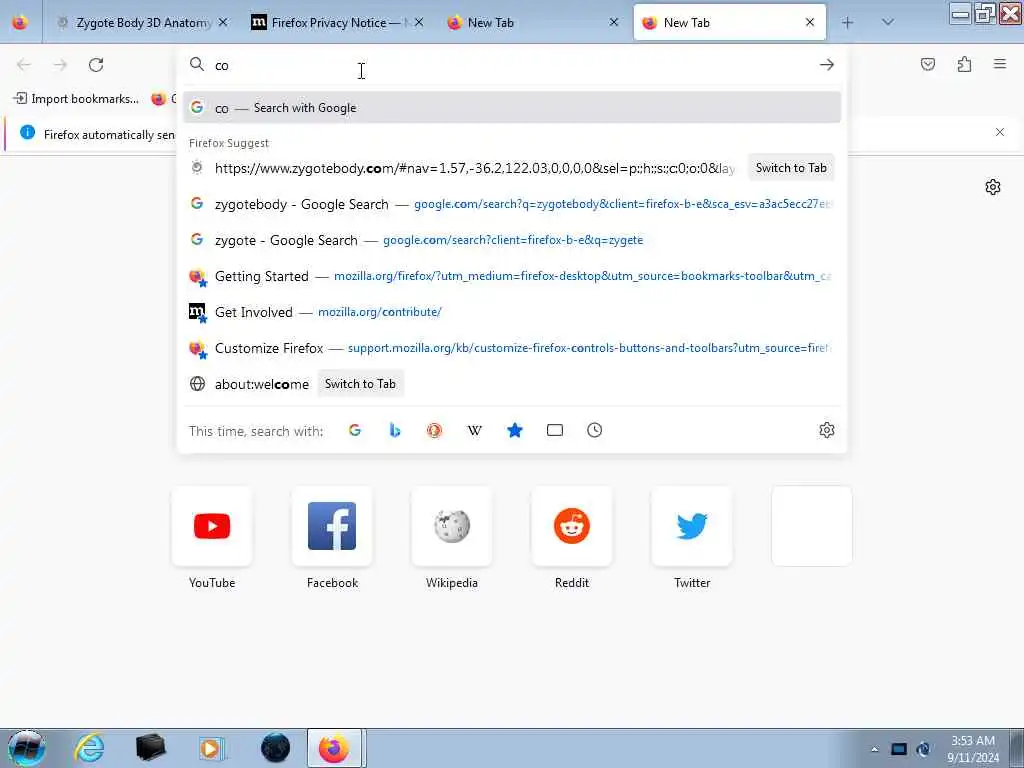
Task: Search open tabs via the tab icon
Action: 554,430
